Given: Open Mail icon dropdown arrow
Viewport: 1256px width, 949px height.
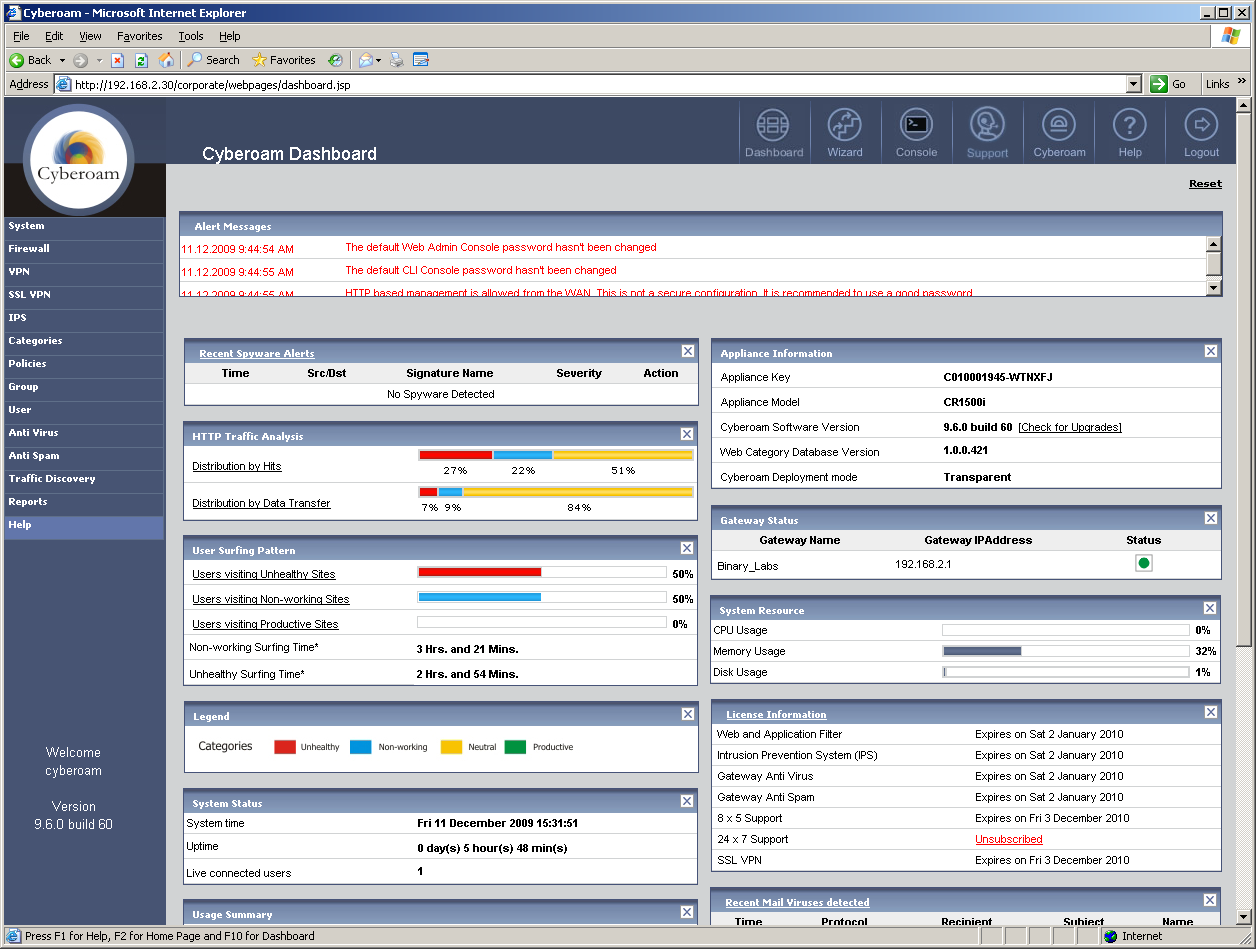Looking at the screenshot, I should click(379, 60).
